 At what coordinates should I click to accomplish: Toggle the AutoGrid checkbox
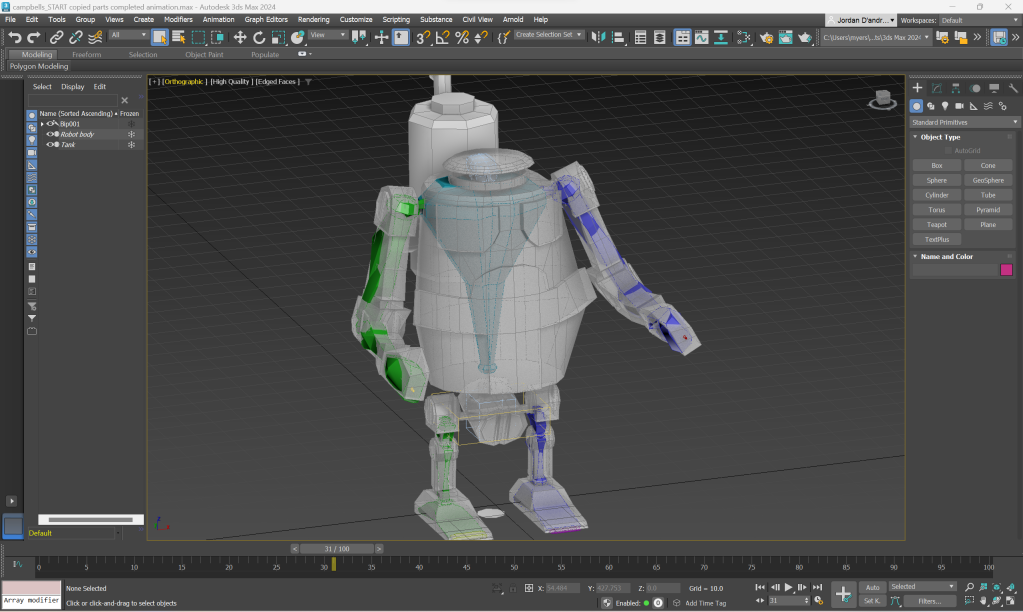coord(949,150)
